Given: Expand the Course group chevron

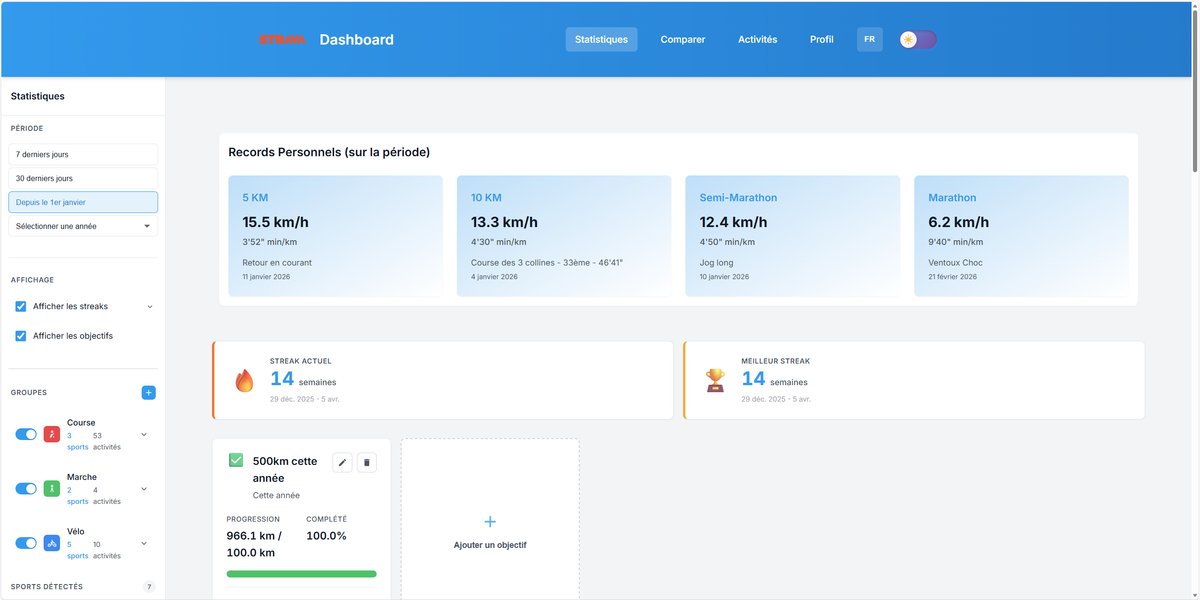Looking at the screenshot, I should point(143,434).
